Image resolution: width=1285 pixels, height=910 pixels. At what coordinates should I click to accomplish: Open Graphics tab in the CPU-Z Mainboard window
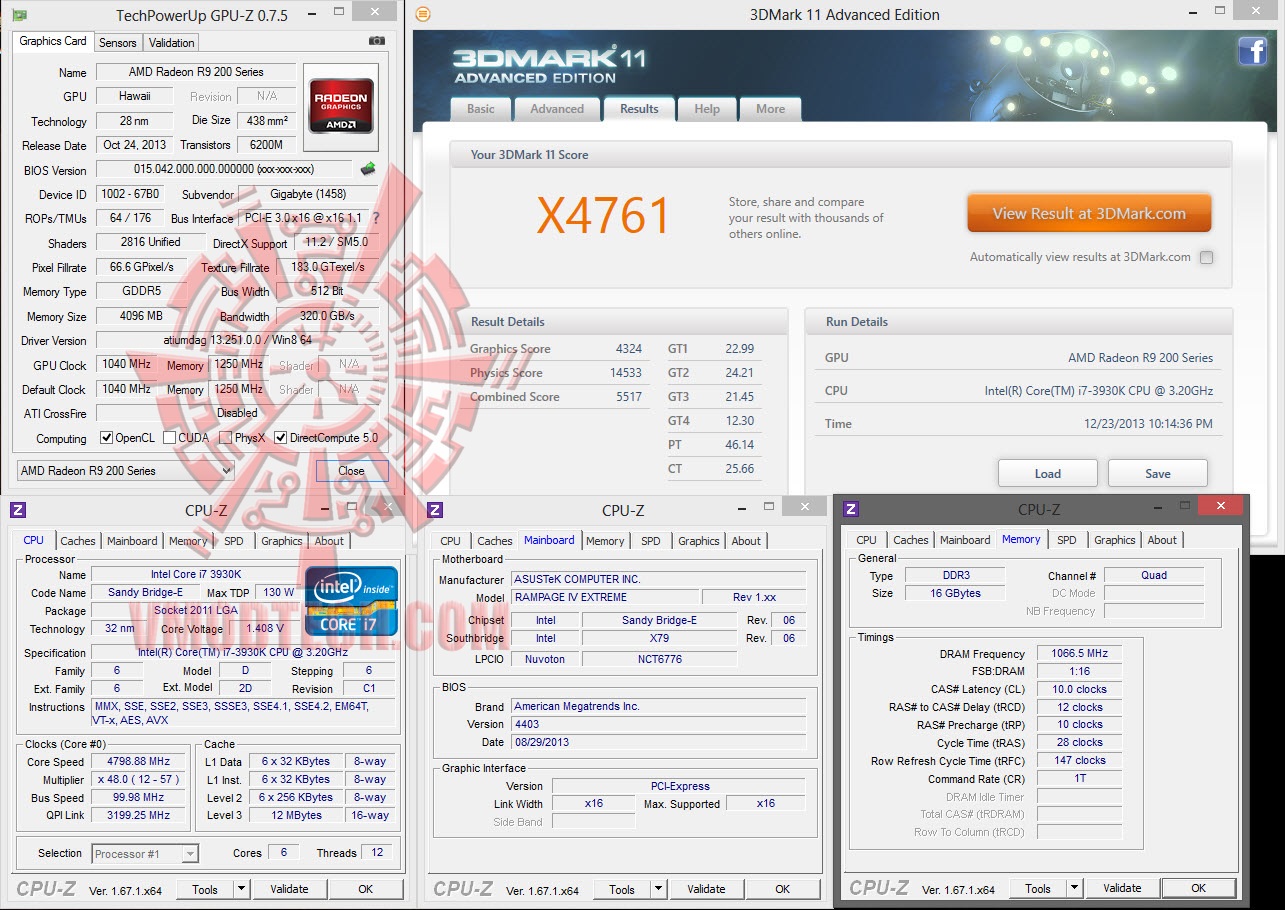699,541
